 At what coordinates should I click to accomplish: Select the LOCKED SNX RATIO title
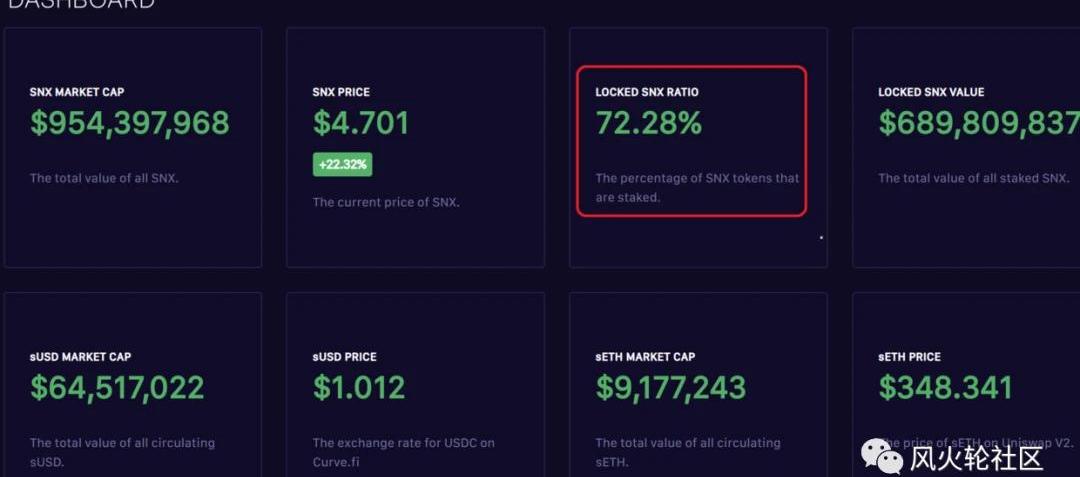(x=647, y=92)
